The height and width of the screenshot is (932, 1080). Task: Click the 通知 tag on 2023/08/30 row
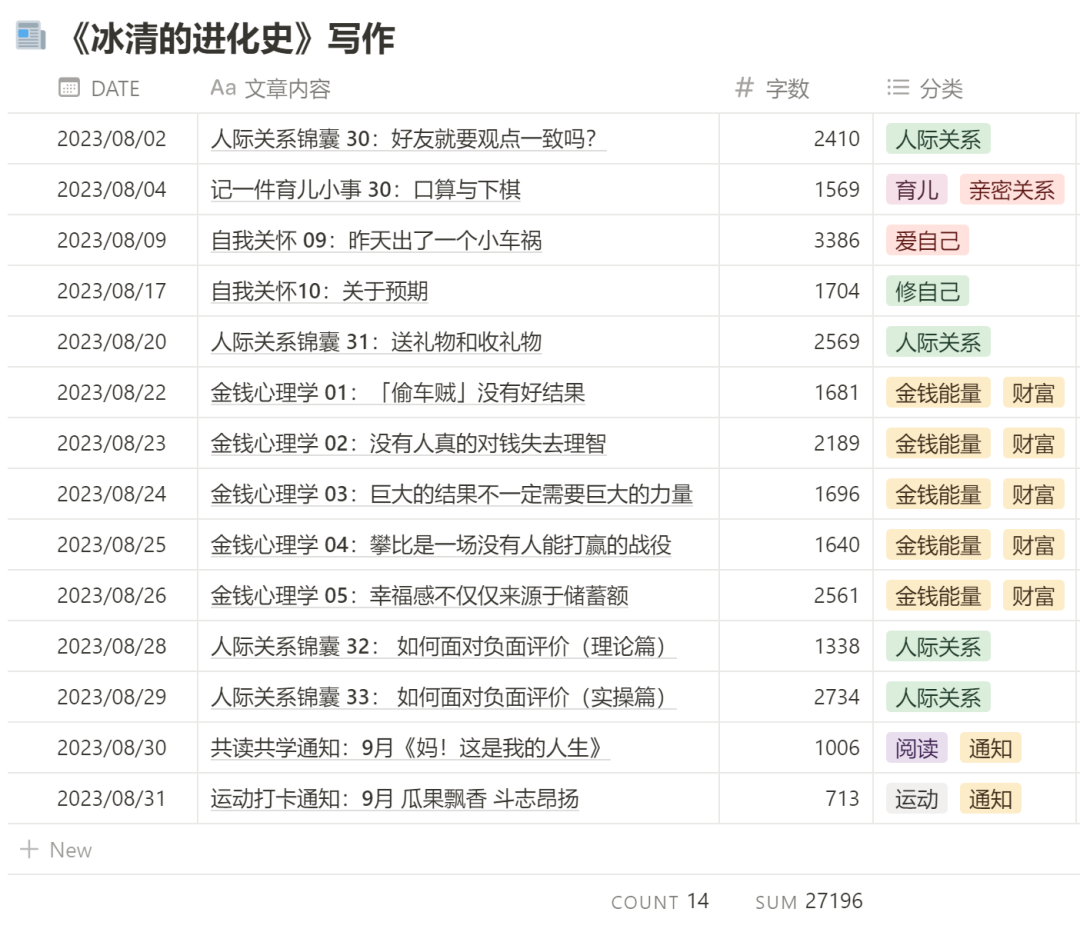coord(990,748)
